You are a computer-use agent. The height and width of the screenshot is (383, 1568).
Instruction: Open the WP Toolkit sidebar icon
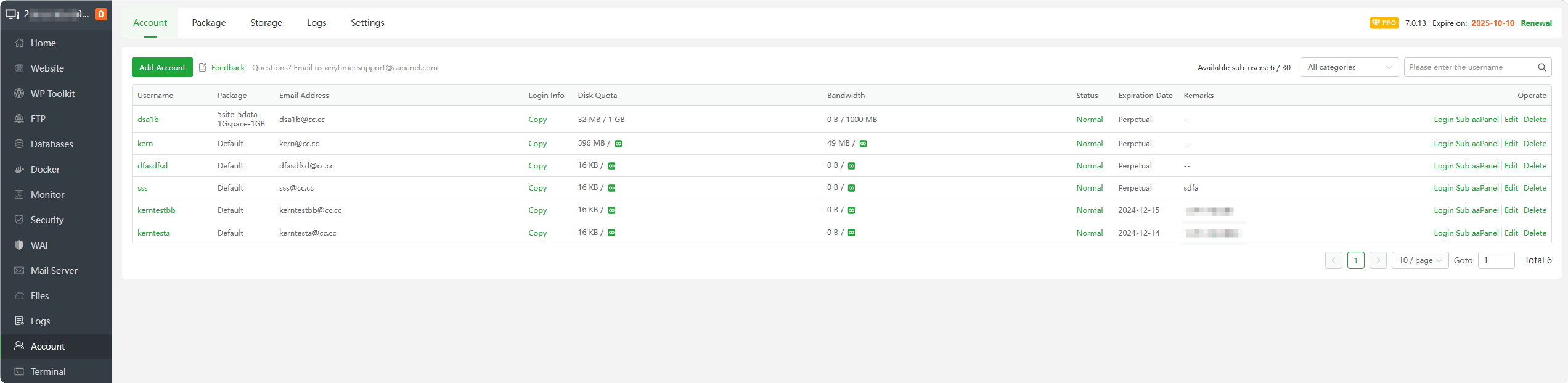pos(19,94)
